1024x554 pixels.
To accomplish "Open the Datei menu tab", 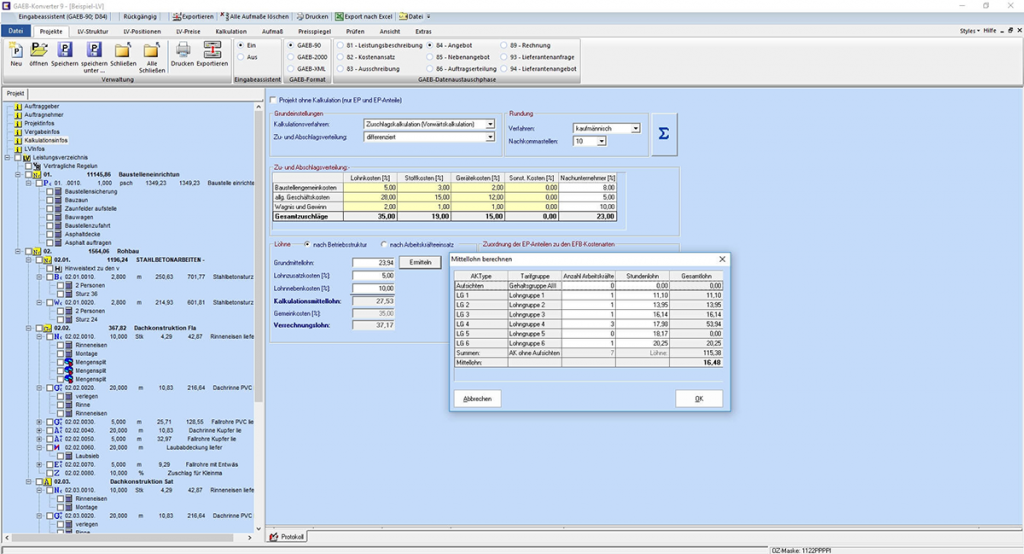I will coord(16,31).
